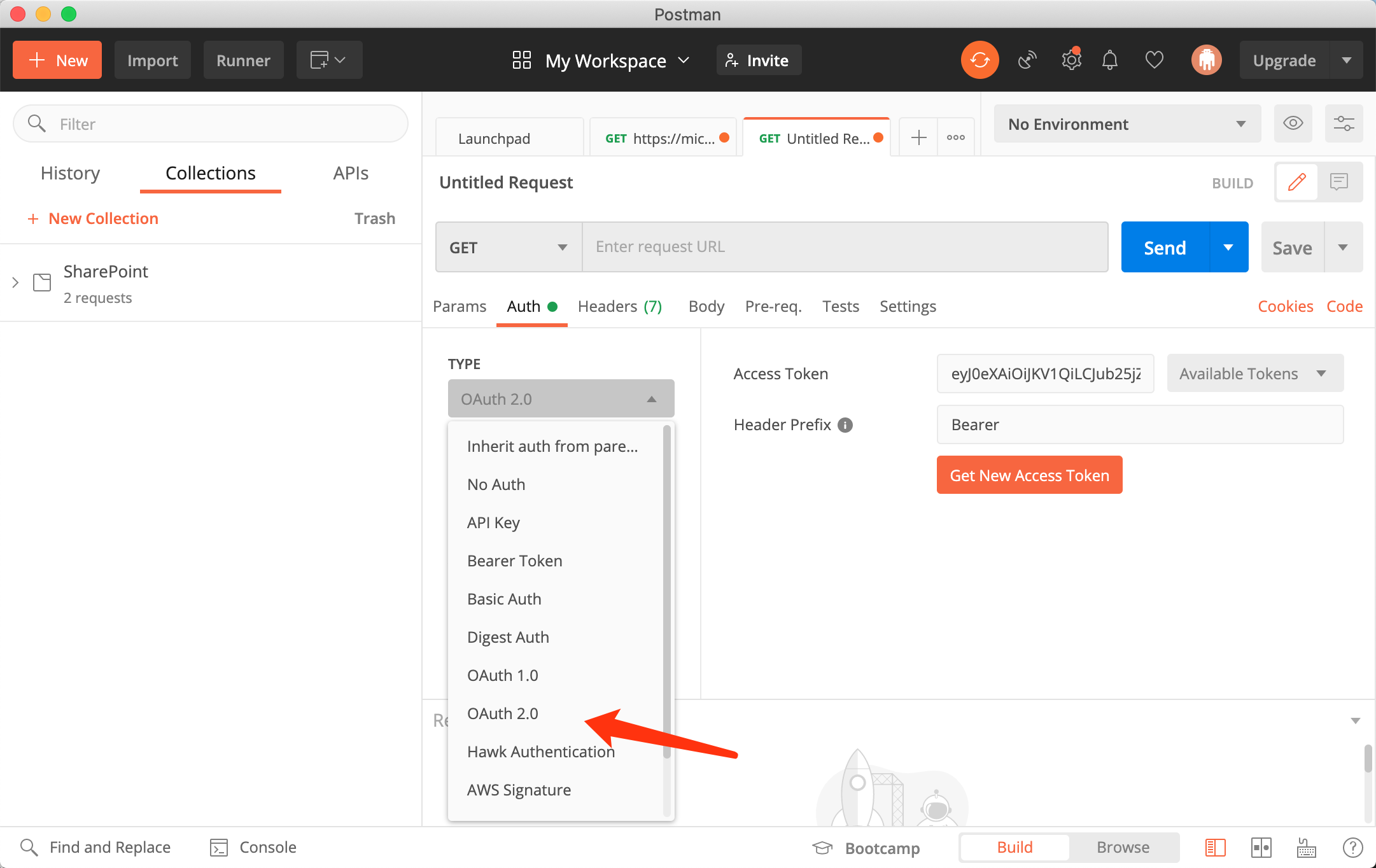Click the workspace grid icon

(521, 60)
